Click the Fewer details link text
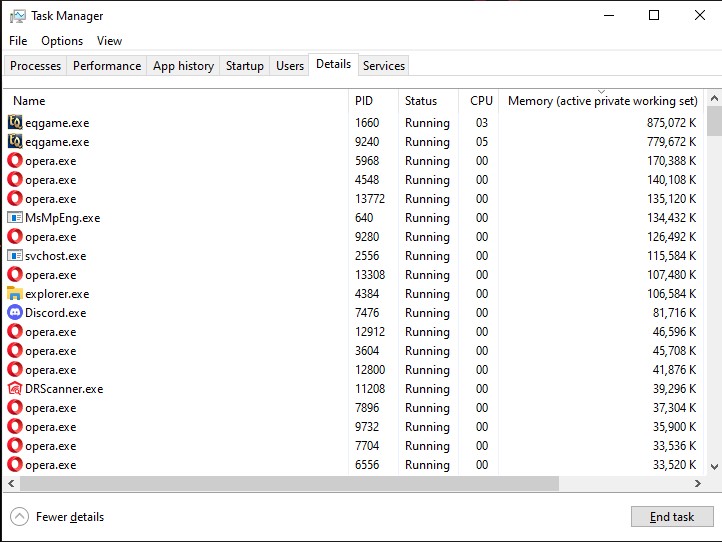The width and height of the screenshot is (722, 542). point(70,517)
